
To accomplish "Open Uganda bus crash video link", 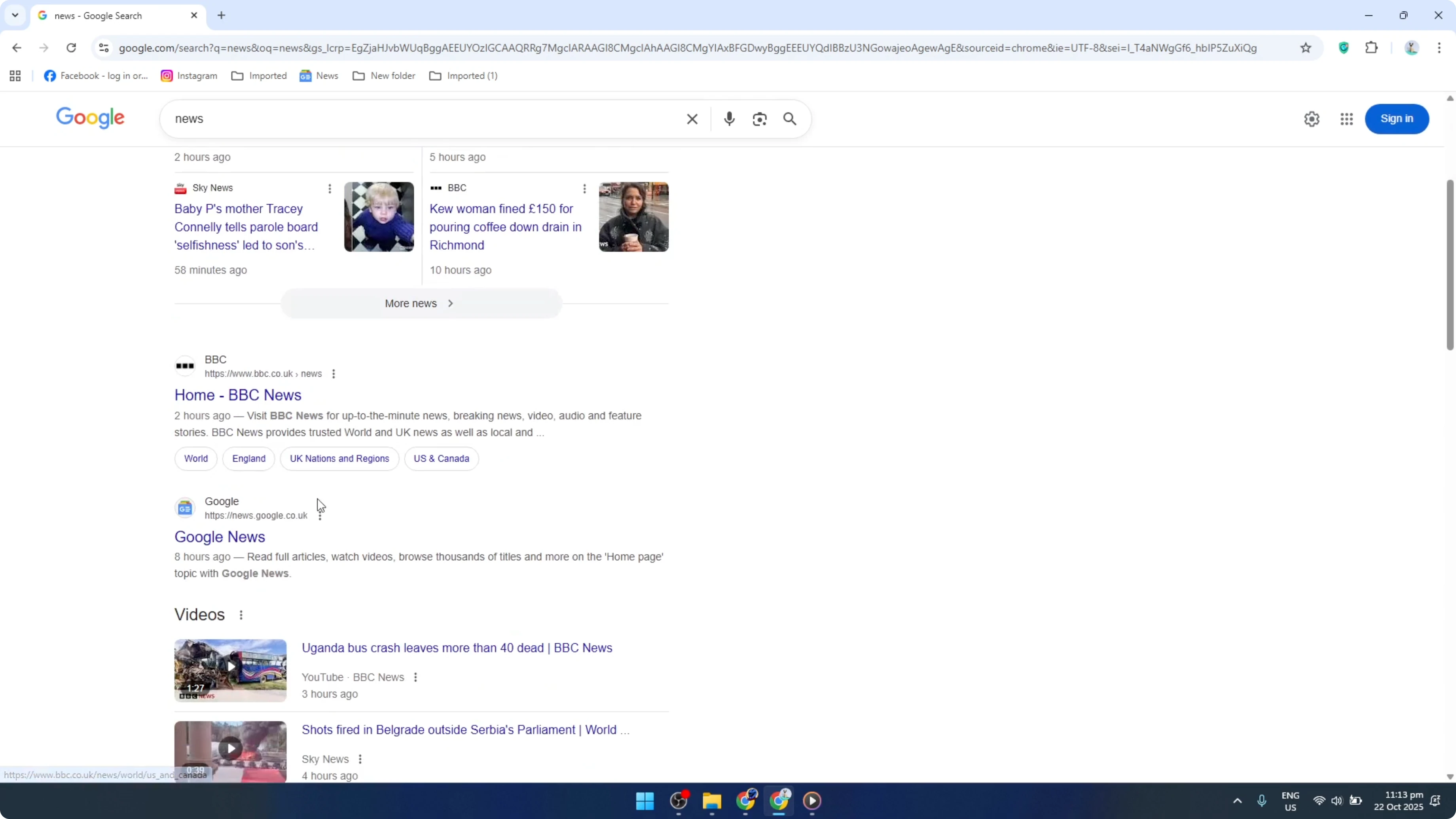I will (x=457, y=648).
